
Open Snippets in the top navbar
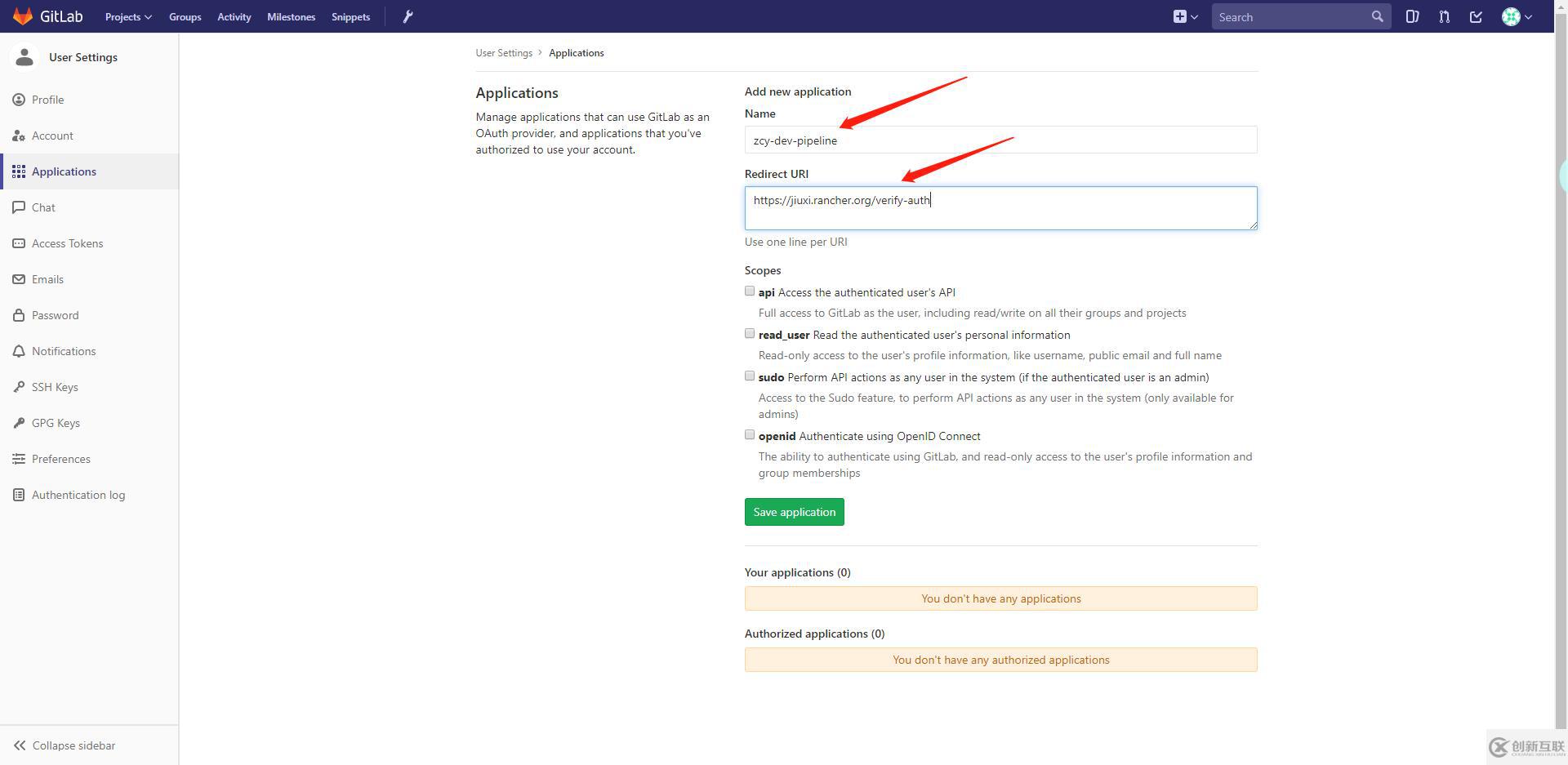[351, 16]
